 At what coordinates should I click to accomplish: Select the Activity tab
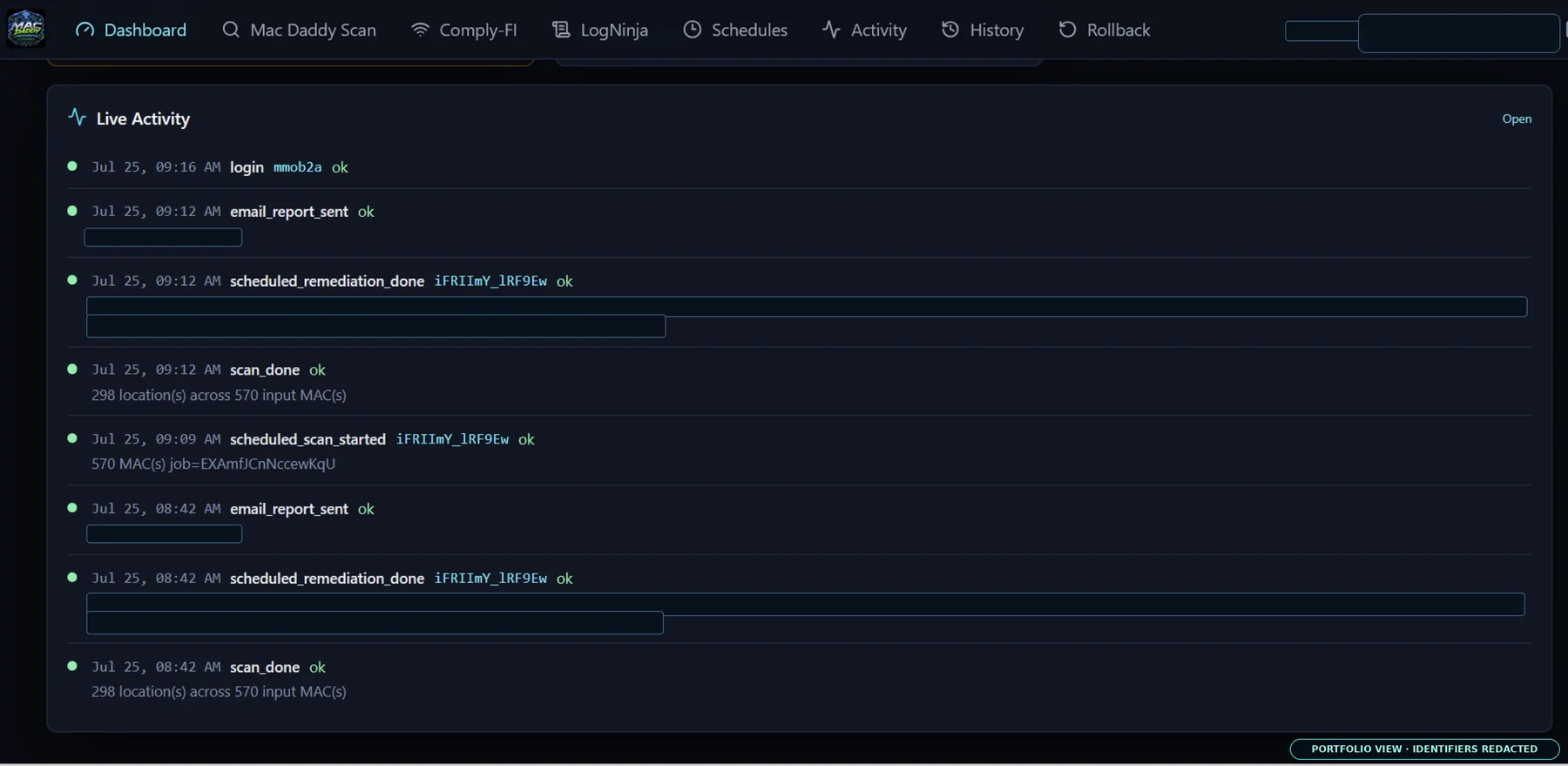(864, 30)
